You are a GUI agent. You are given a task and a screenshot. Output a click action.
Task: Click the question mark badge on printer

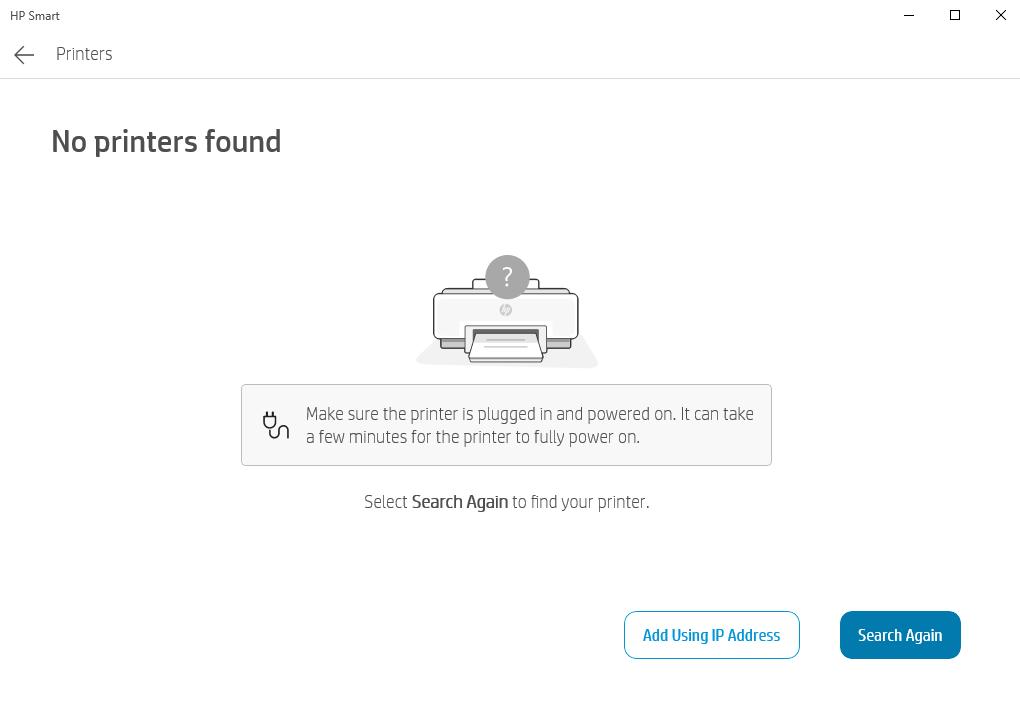click(x=507, y=277)
